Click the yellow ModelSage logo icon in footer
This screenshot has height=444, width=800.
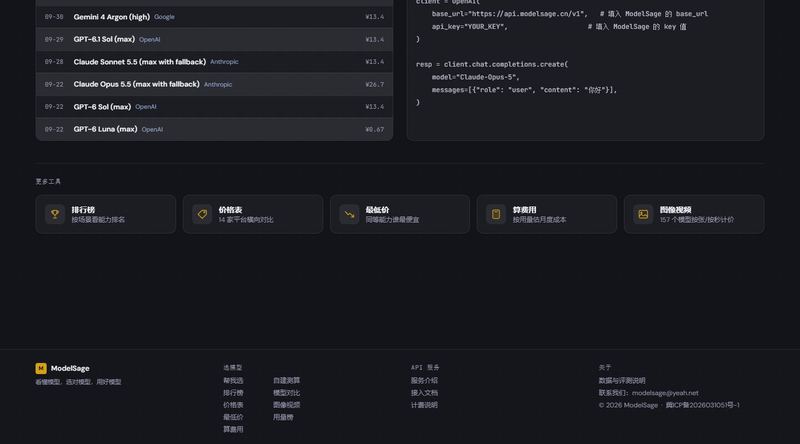click(x=41, y=368)
